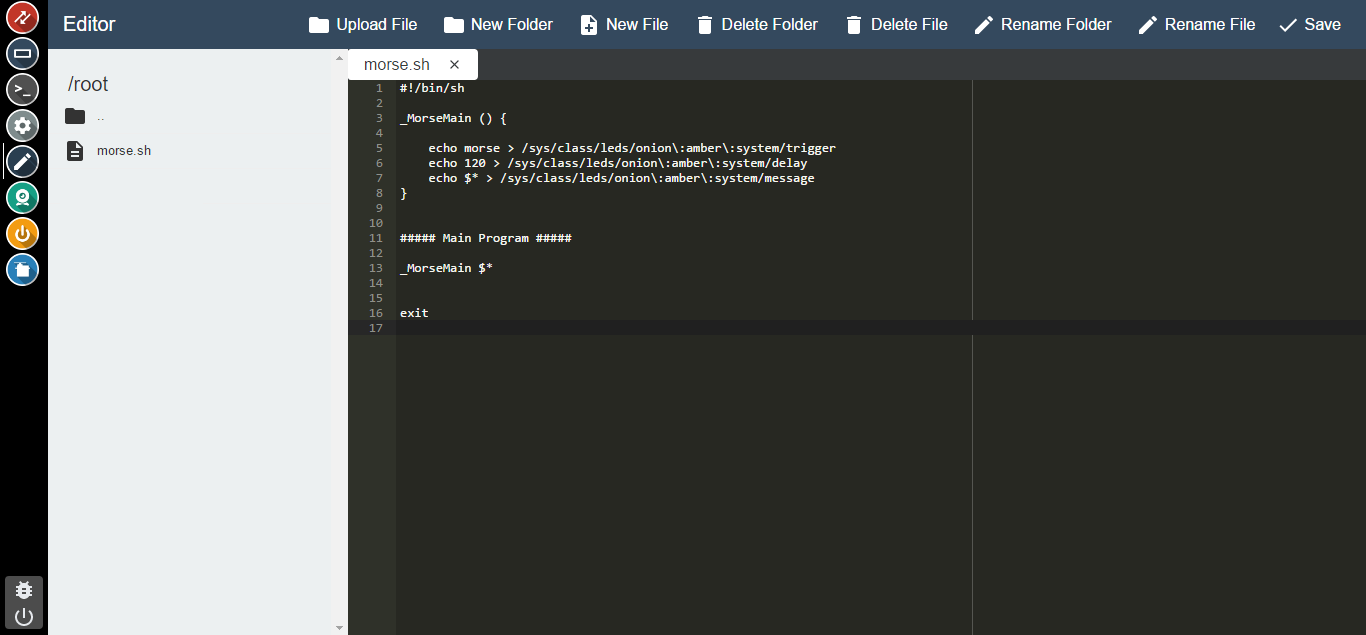Click Rename Folder
This screenshot has height=635, width=1366.
1043,24
